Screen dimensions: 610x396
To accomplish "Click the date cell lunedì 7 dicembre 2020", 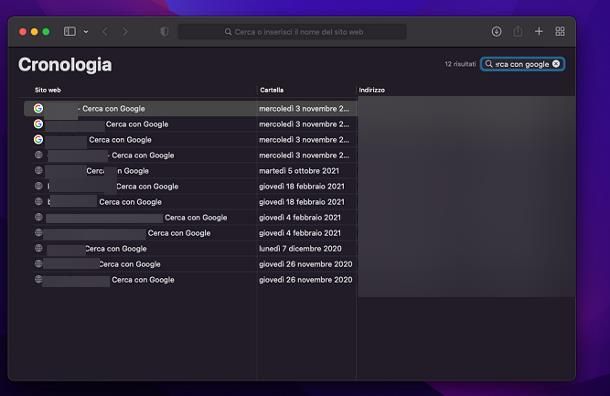I will tap(300, 249).
